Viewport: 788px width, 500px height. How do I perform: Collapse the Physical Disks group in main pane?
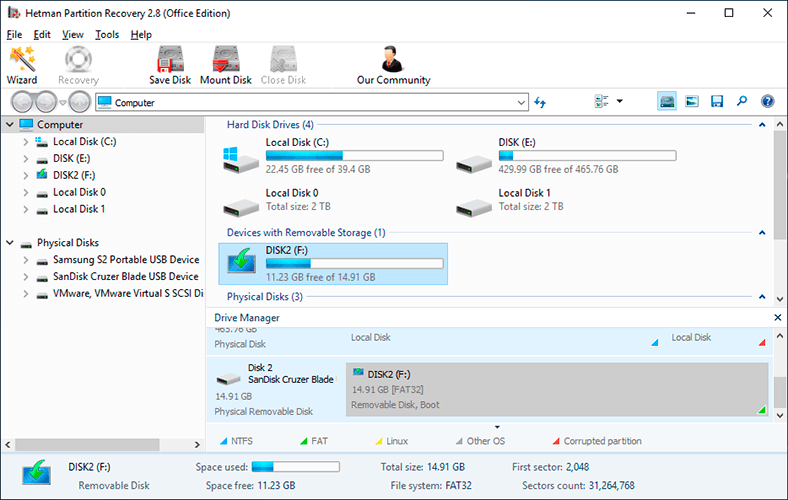coord(762,297)
